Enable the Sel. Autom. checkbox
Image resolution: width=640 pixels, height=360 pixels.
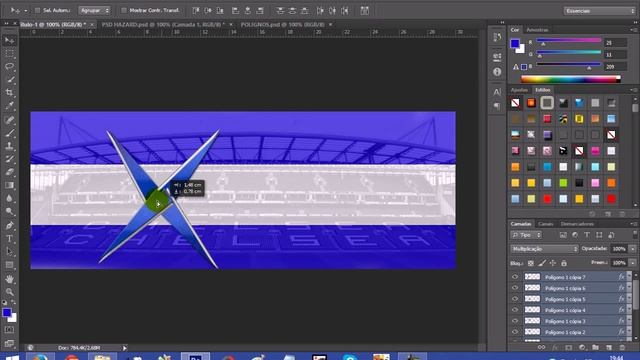click(x=37, y=10)
